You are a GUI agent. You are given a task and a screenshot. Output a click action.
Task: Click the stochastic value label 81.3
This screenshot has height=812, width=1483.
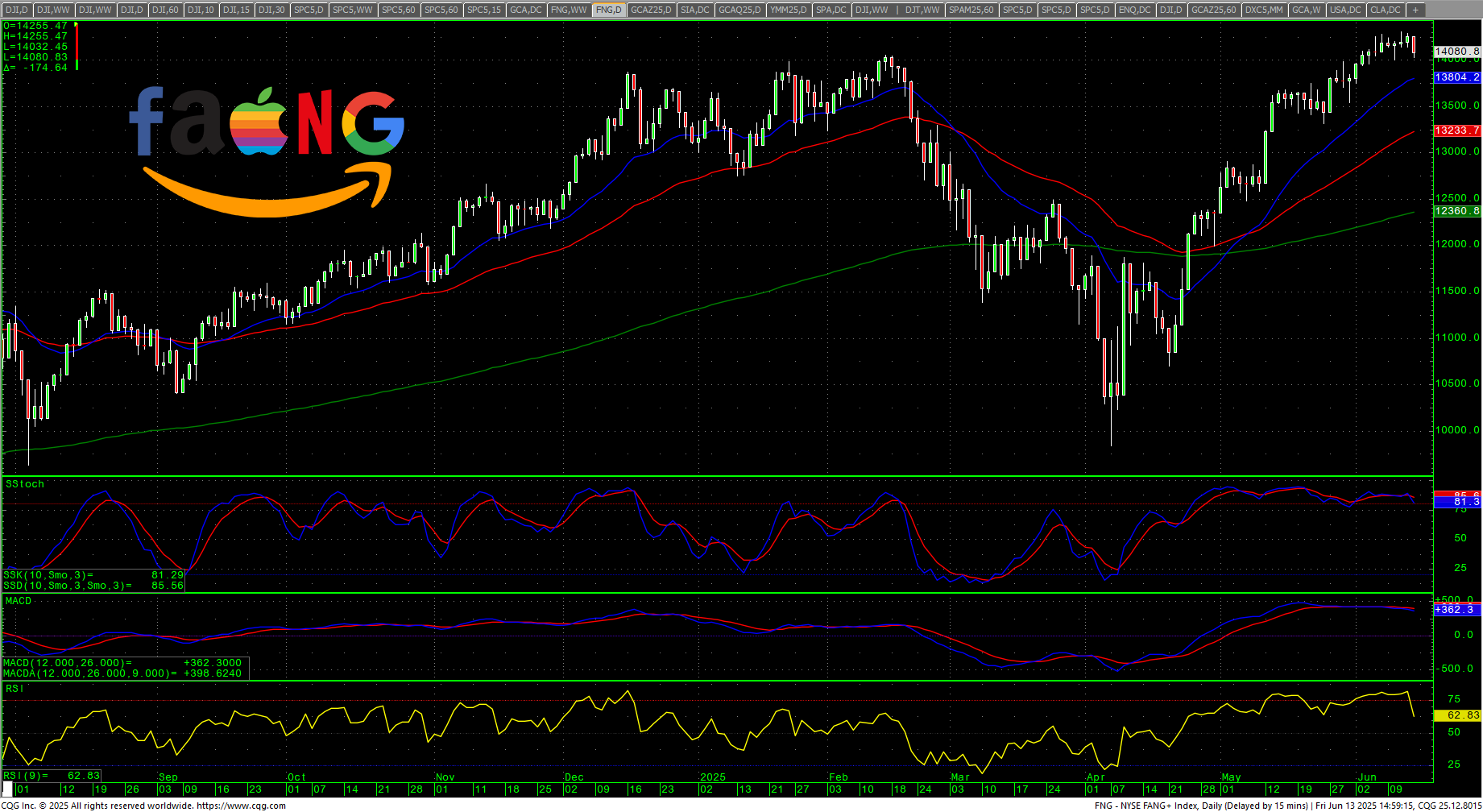[x=1457, y=502]
